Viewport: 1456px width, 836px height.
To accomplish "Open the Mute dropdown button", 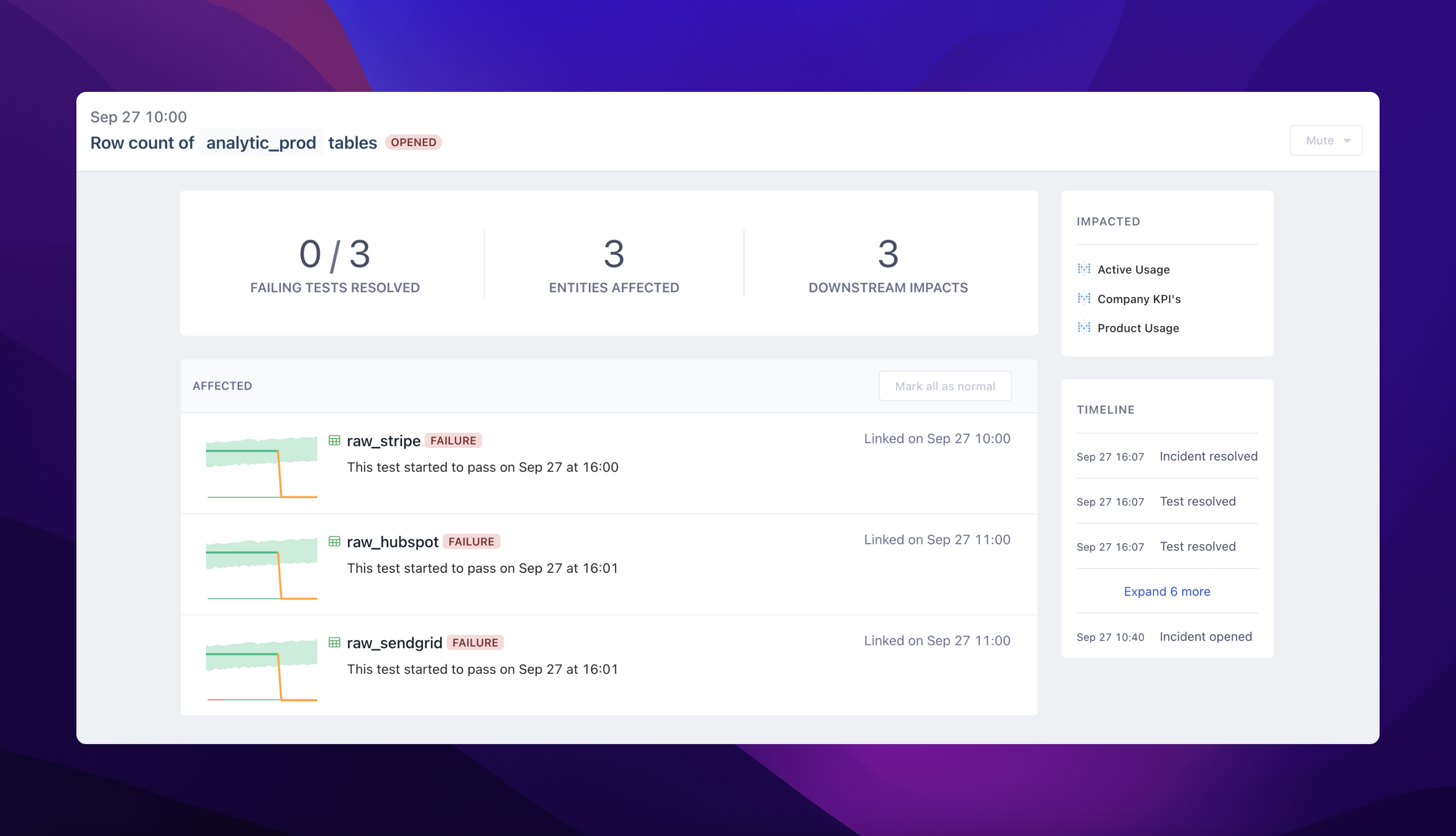I will pyautogui.click(x=1326, y=140).
